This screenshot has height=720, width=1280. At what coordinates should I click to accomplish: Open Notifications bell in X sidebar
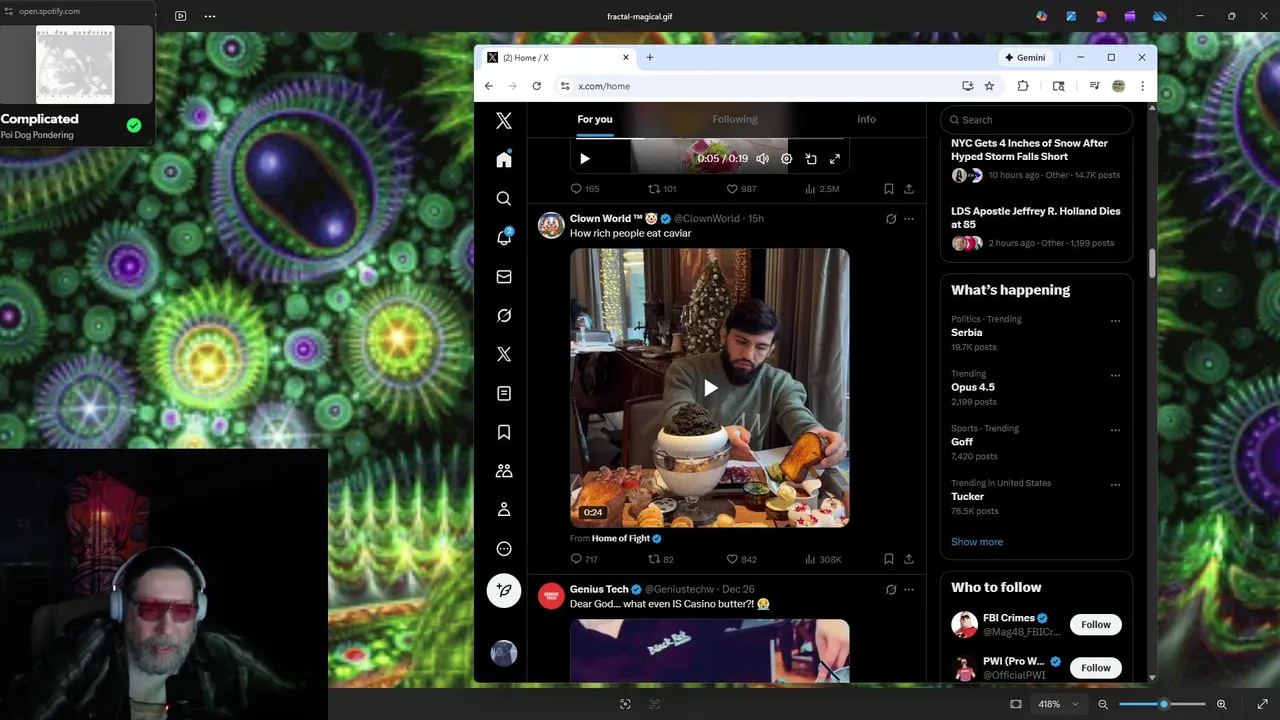504,237
